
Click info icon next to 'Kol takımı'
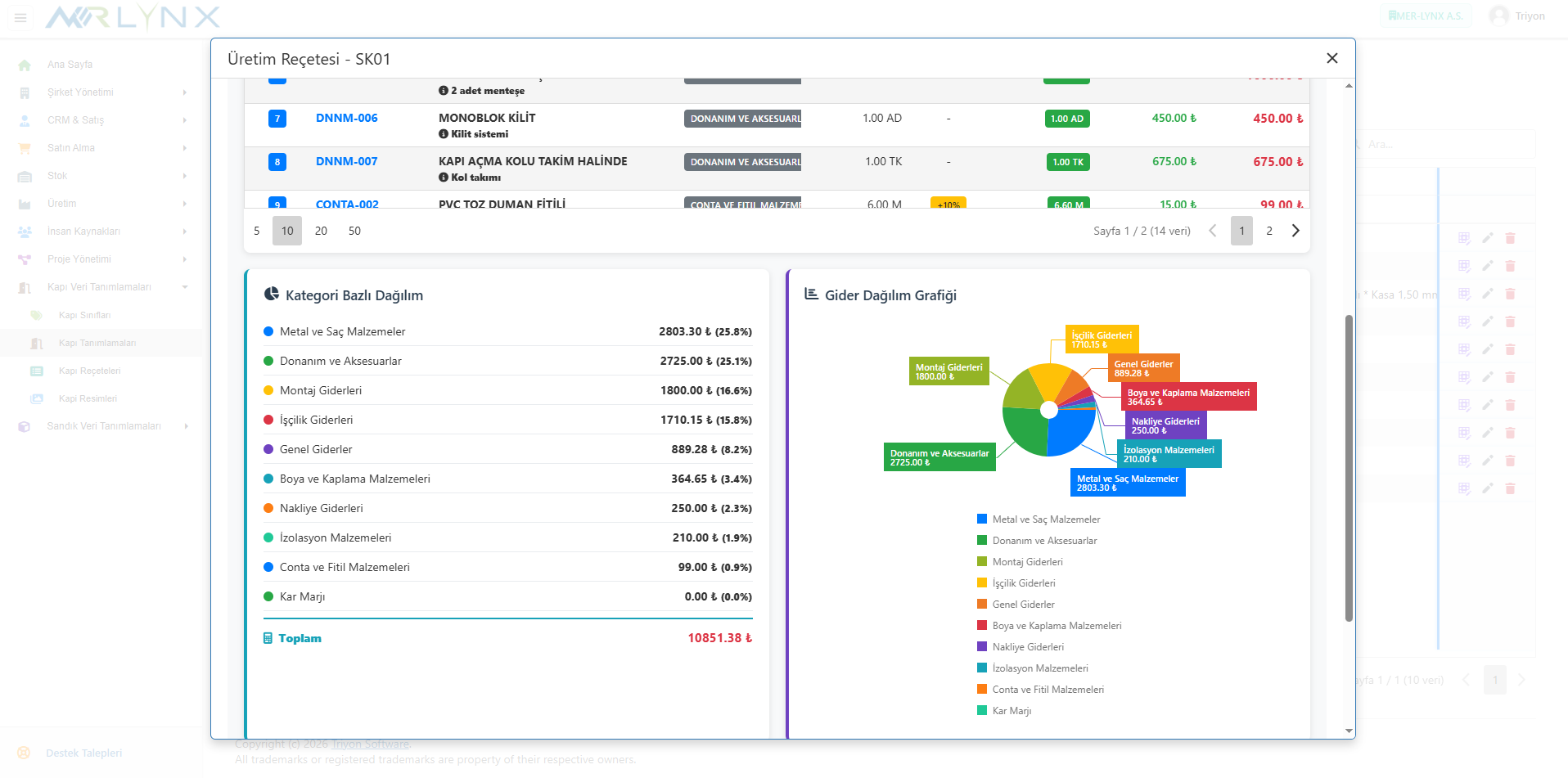[444, 178]
